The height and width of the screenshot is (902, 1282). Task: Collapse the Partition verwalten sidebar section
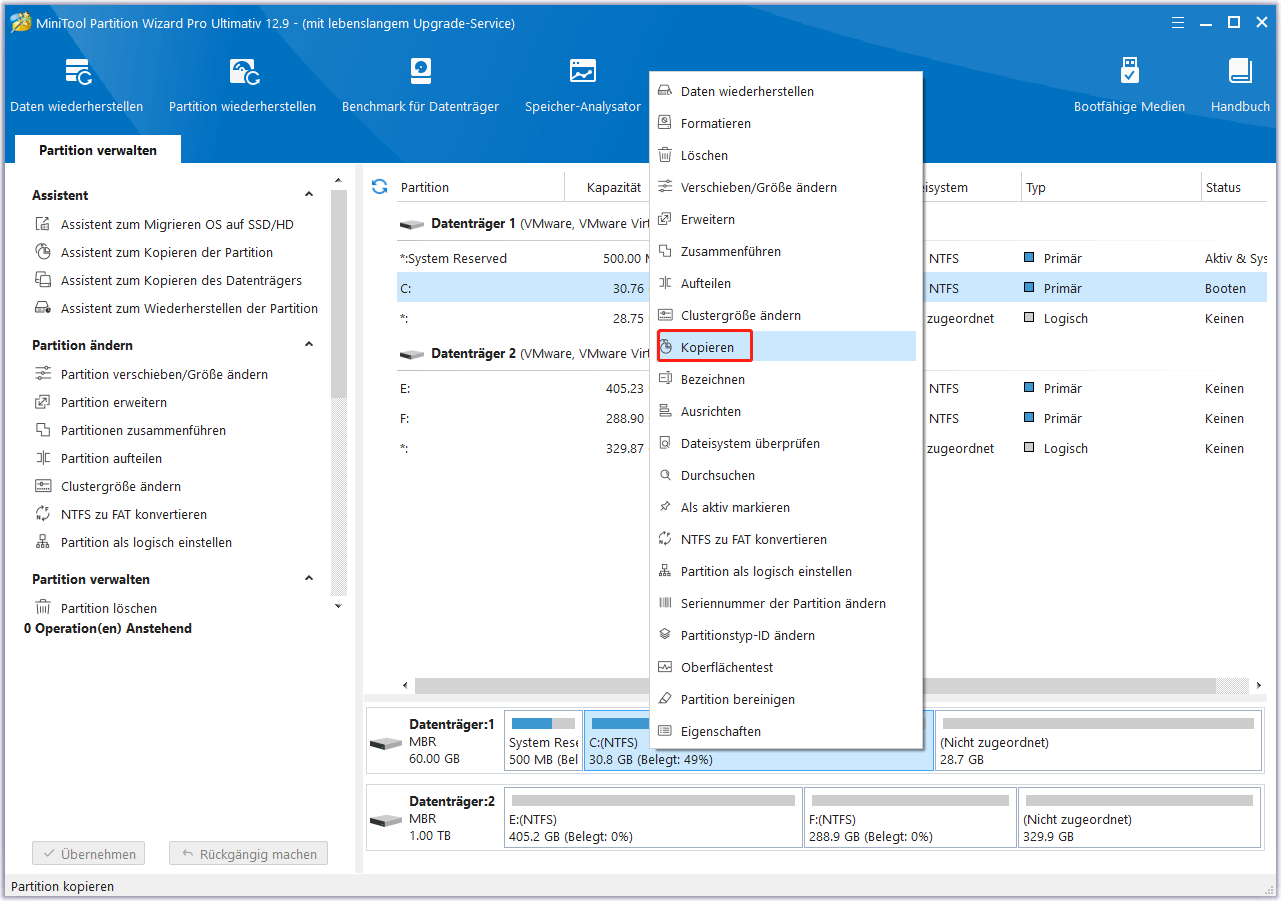point(309,579)
